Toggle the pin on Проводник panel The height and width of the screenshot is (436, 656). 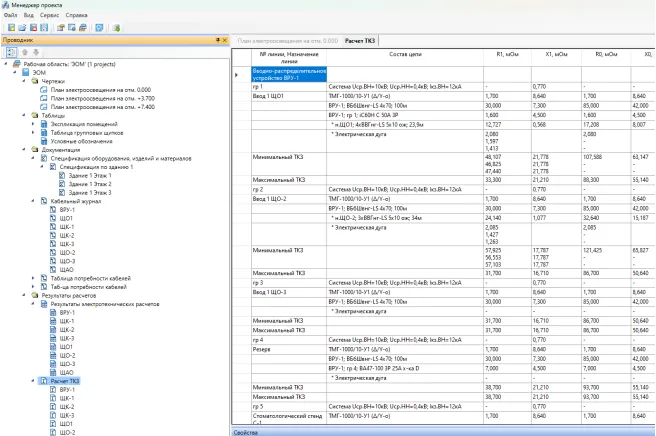(218, 40)
